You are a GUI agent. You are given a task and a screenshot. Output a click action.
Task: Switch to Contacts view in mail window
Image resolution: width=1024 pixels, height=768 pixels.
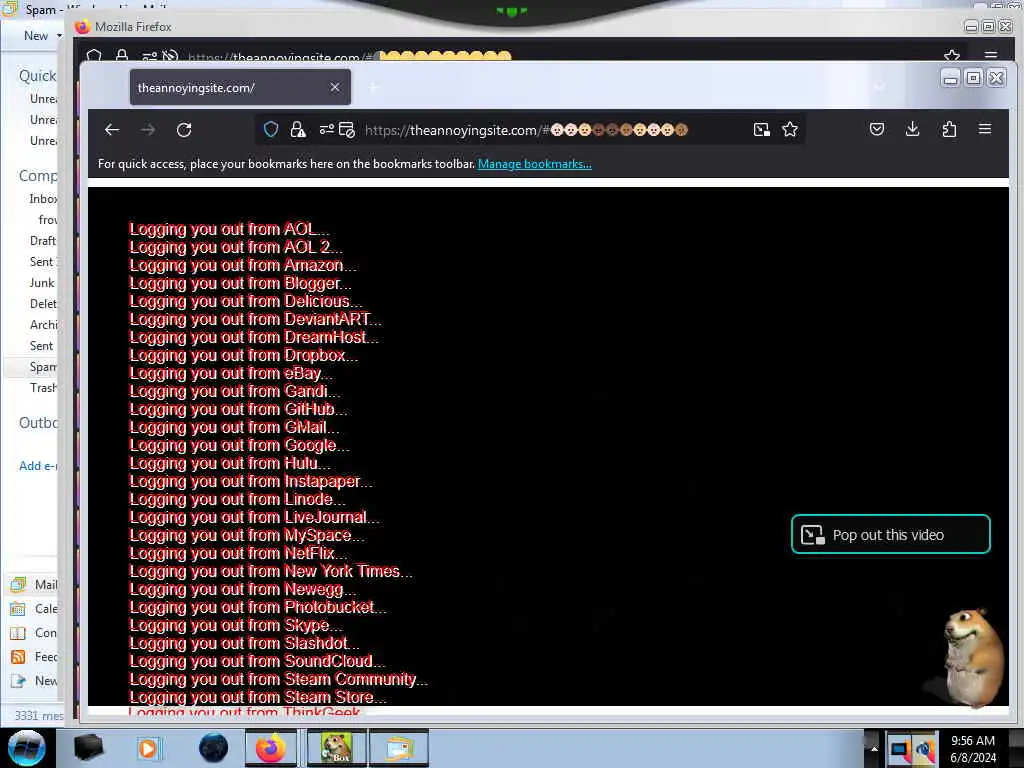tap(34, 633)
